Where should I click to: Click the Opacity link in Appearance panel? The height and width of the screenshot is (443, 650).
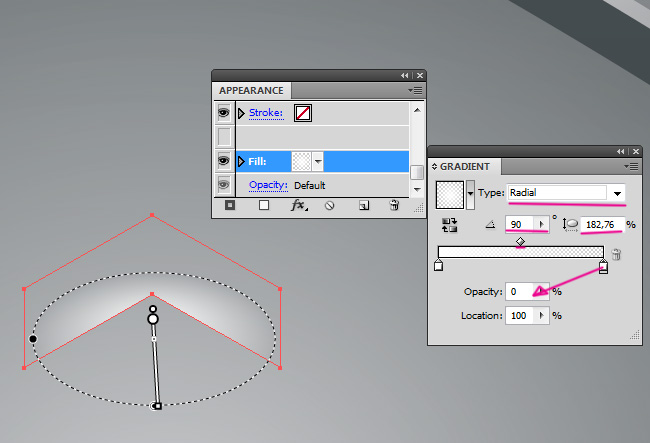(x=268, y=185)
